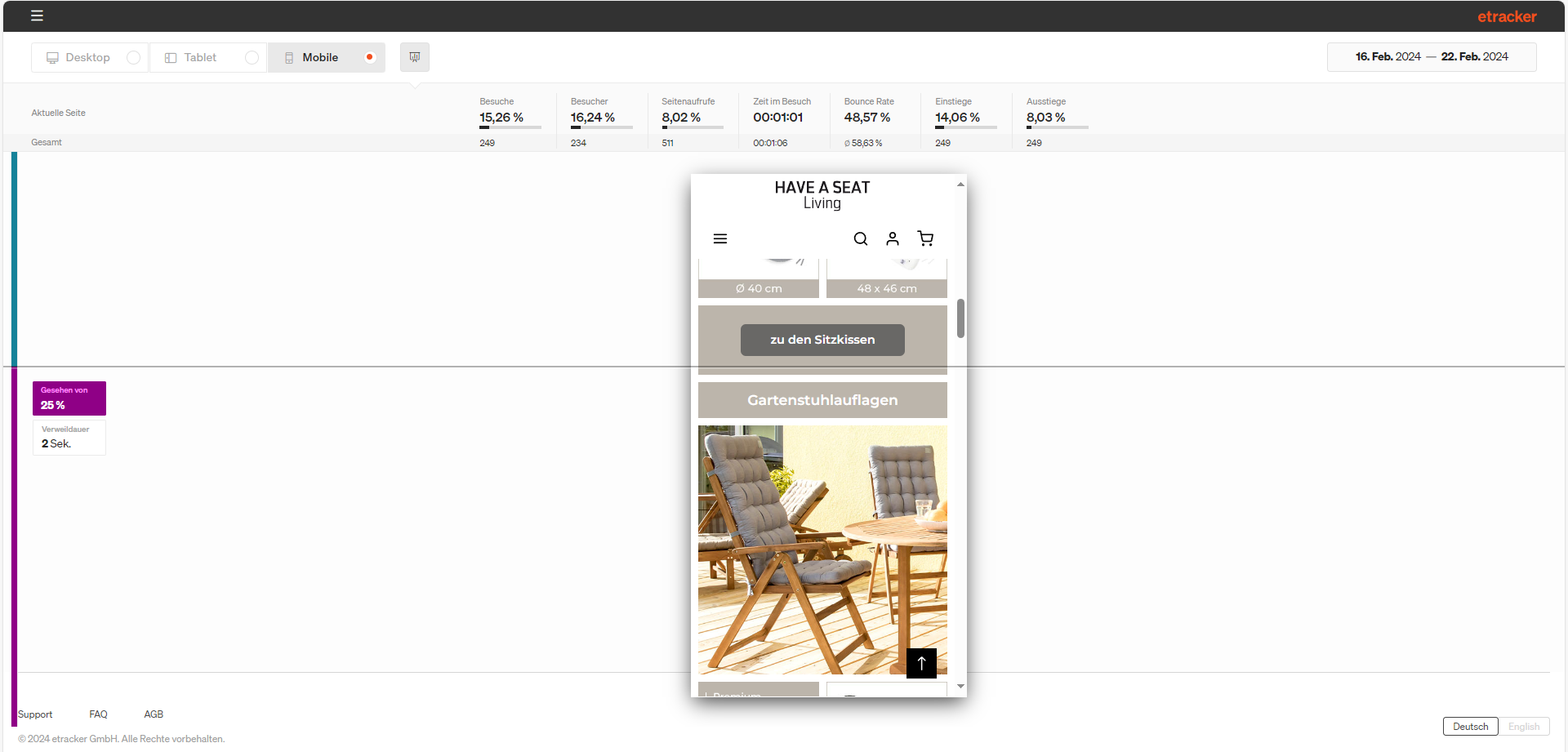1568x752 pixels.
Task: Click the Seitenaufrufe 8,02 % metric
Action: coord(692,113)
